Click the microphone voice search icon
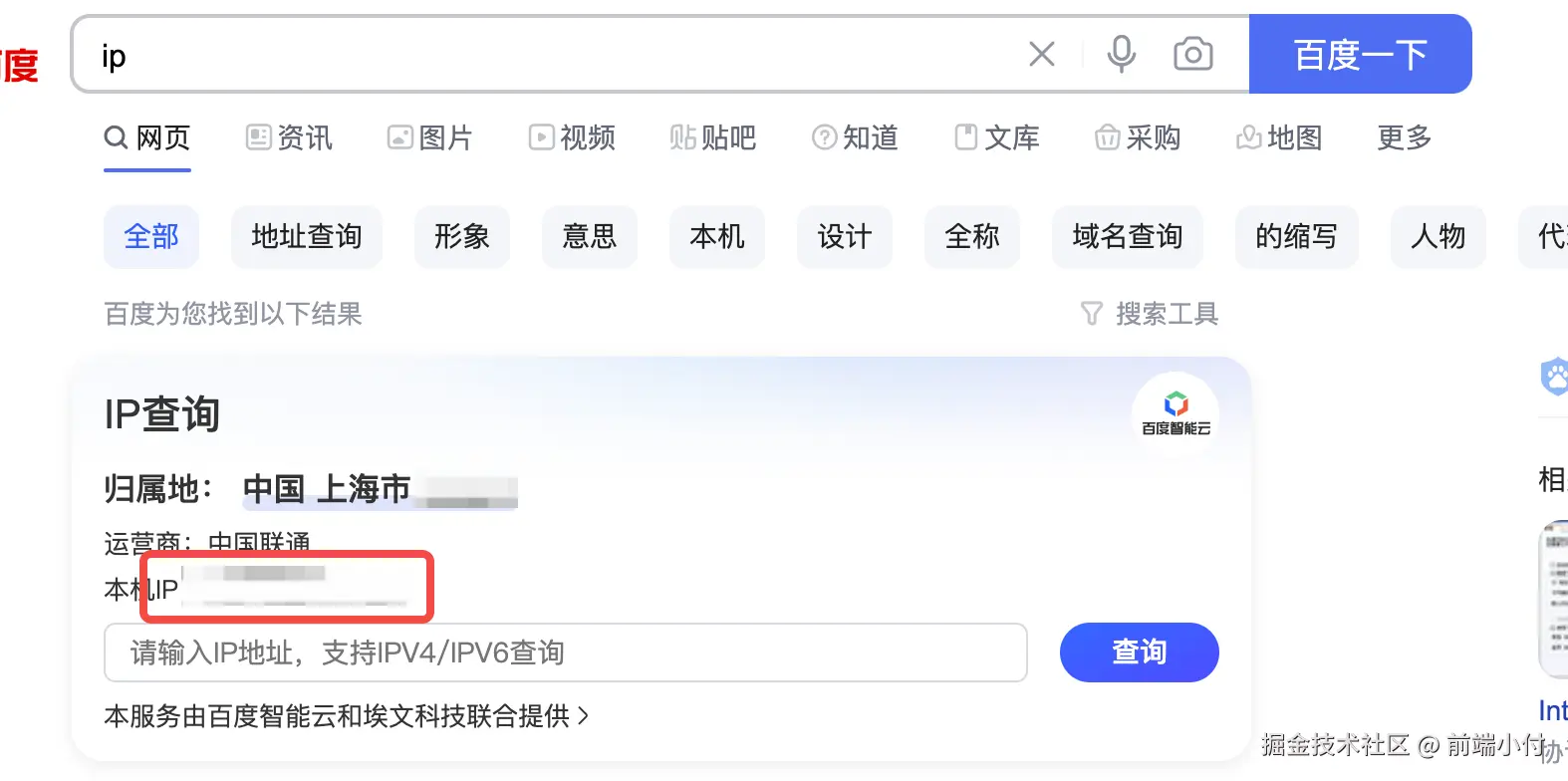The width and height of the screenshot is (1568, 781). click(1122, 54)
